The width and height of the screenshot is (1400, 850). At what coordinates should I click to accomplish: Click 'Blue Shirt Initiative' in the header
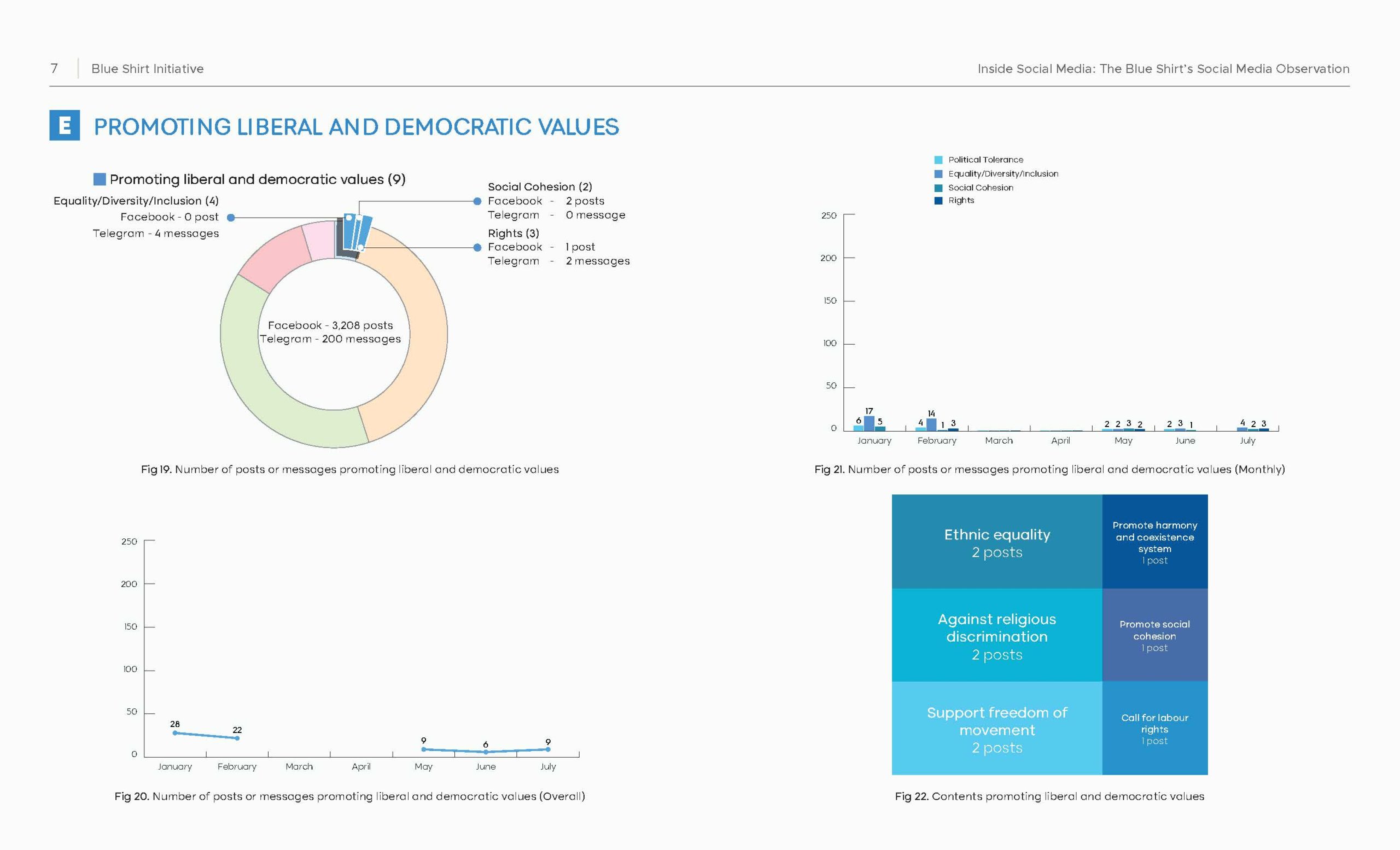point(147,68)
